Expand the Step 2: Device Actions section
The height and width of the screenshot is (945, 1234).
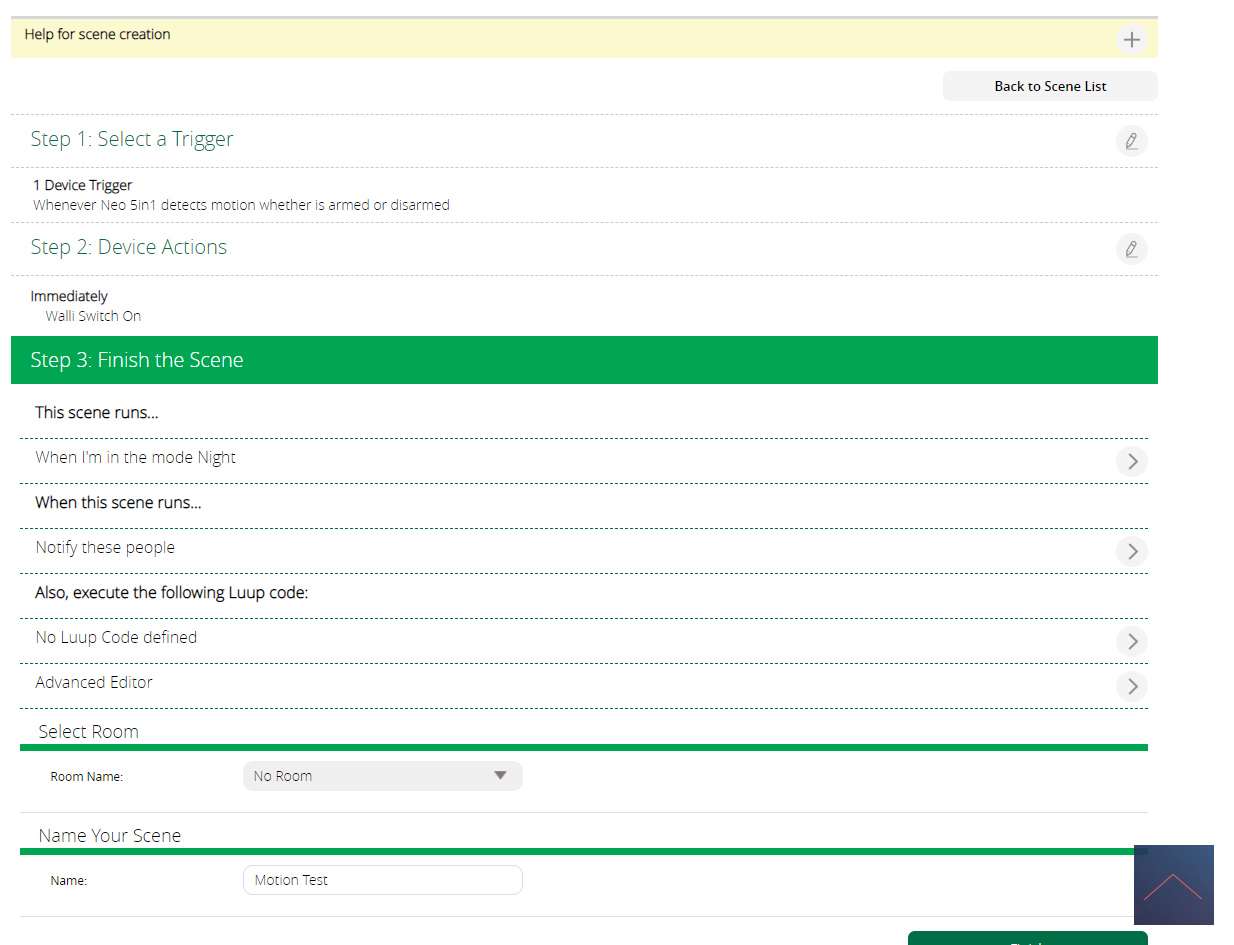pyautogui.click(x=129, y=247)
